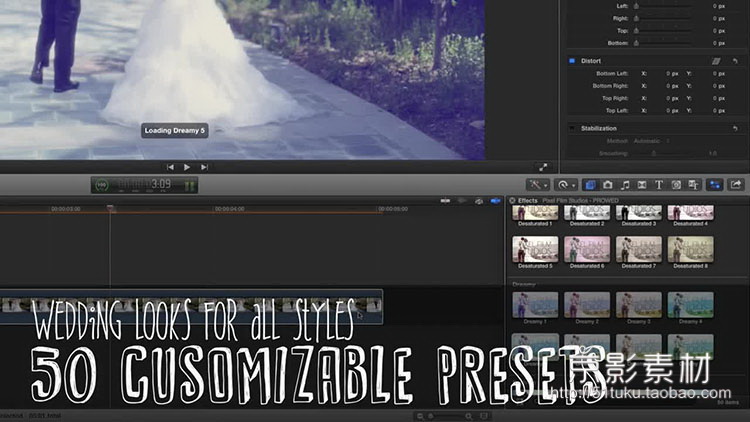This screenshot has height=422, width=750.
Task: Open the Music and Sound browser
Action: pyautogui.click(x=625, y=185)
